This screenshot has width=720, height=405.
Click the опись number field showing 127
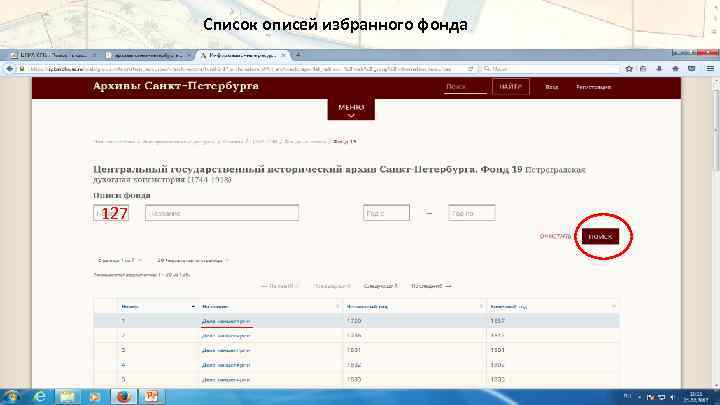click(x=111, y=213)
